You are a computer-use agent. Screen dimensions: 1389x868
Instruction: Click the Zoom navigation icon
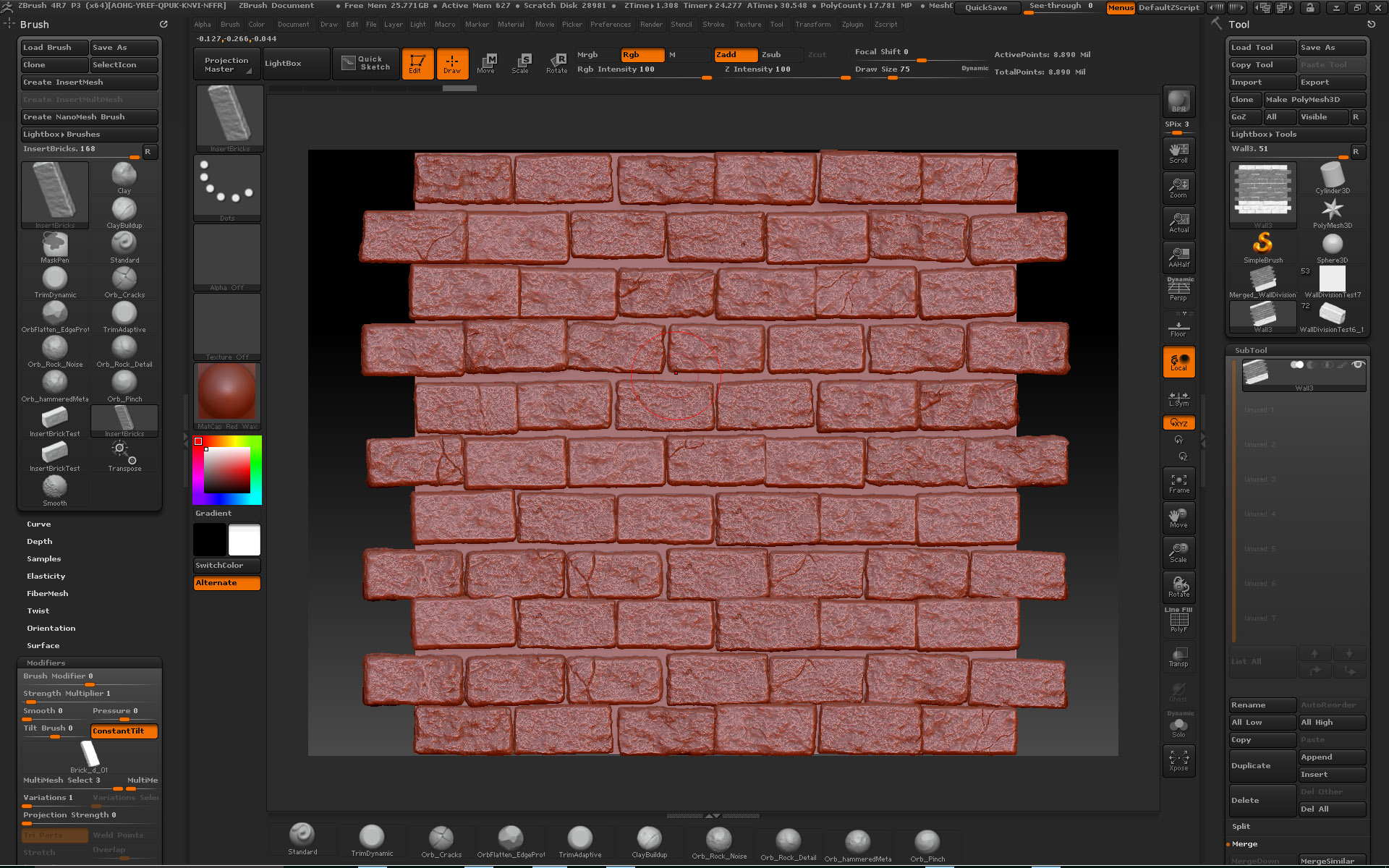click(1178, 188)
